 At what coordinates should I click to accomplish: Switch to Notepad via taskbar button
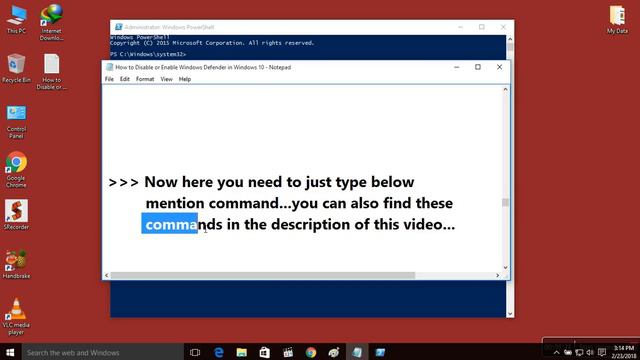pos(357,352)
